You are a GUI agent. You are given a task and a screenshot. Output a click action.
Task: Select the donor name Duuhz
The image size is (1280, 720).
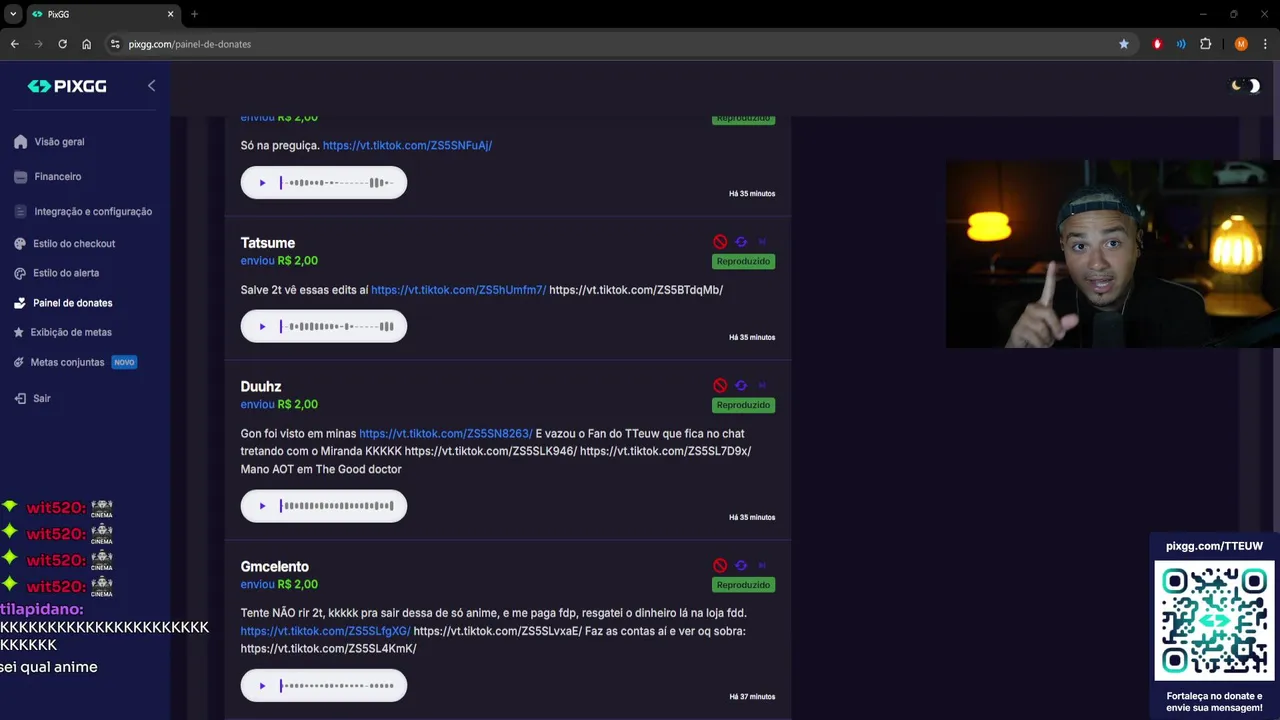click(x=261, y=387)
